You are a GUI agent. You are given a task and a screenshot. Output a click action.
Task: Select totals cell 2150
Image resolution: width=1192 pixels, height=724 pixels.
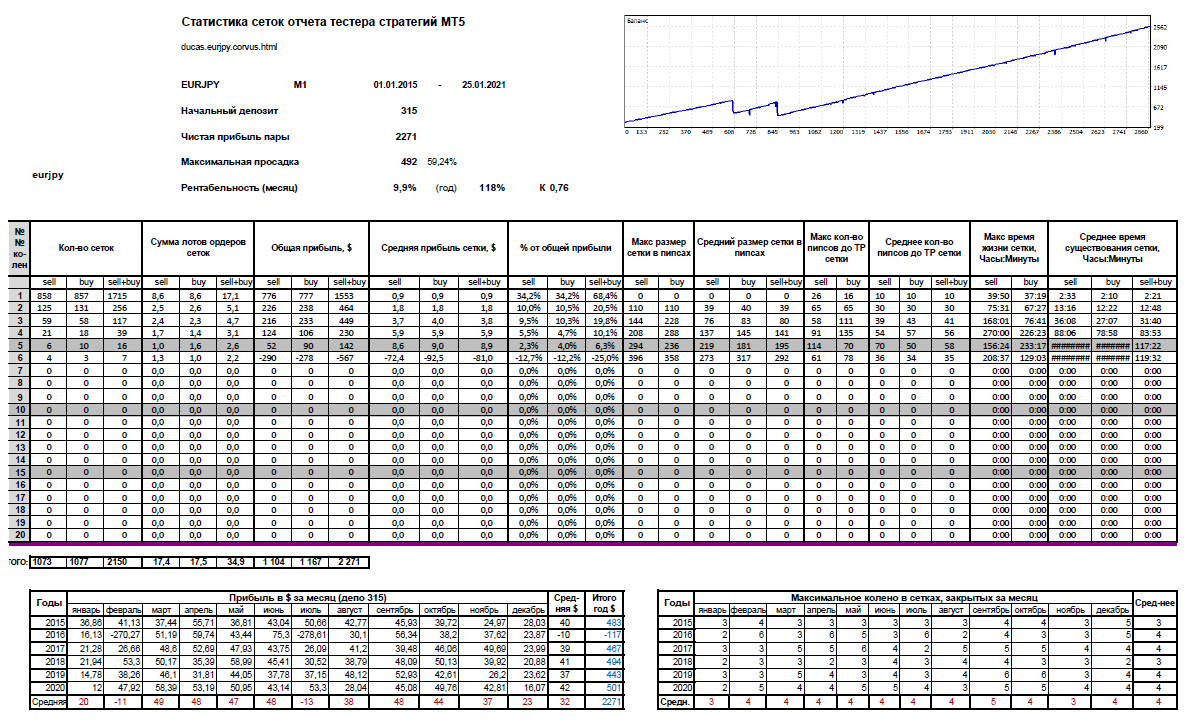click(122, 563)
